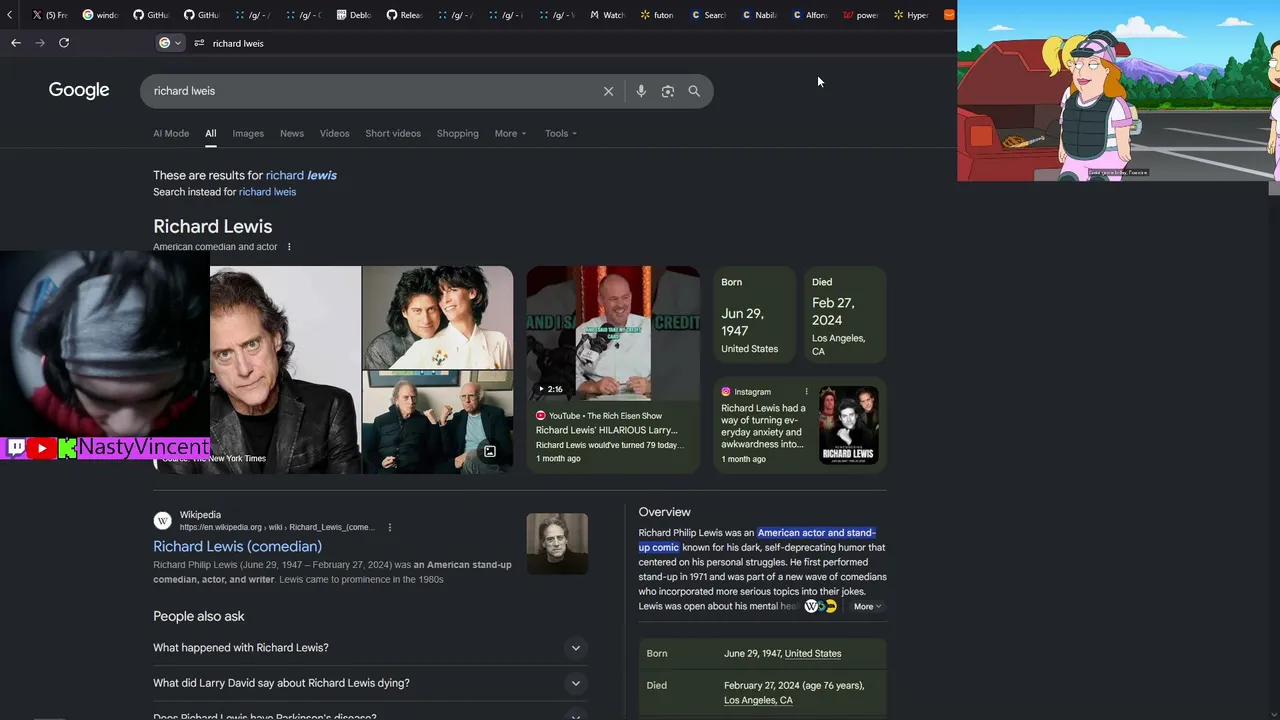Open the Google search engine selector in address bar
1280x720 pixels.
[x=170, y=43]
